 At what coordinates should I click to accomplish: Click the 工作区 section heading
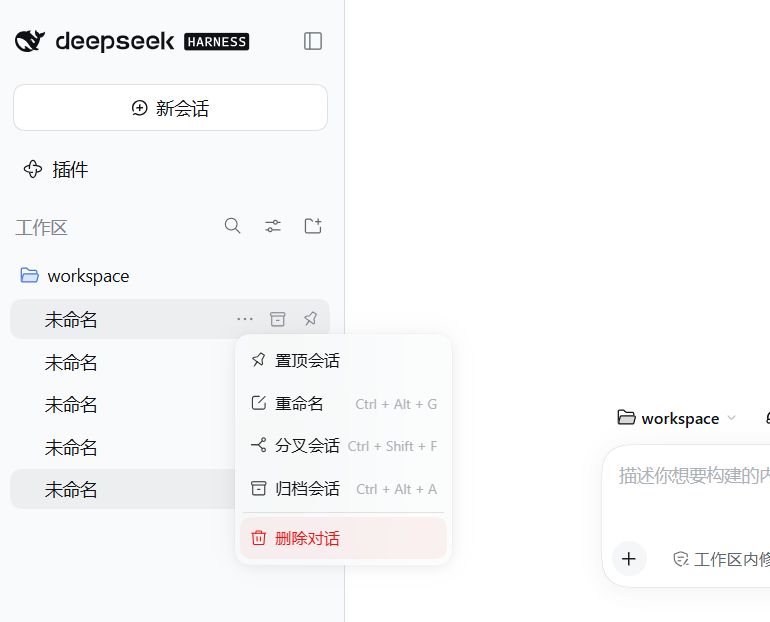point(41,228)
